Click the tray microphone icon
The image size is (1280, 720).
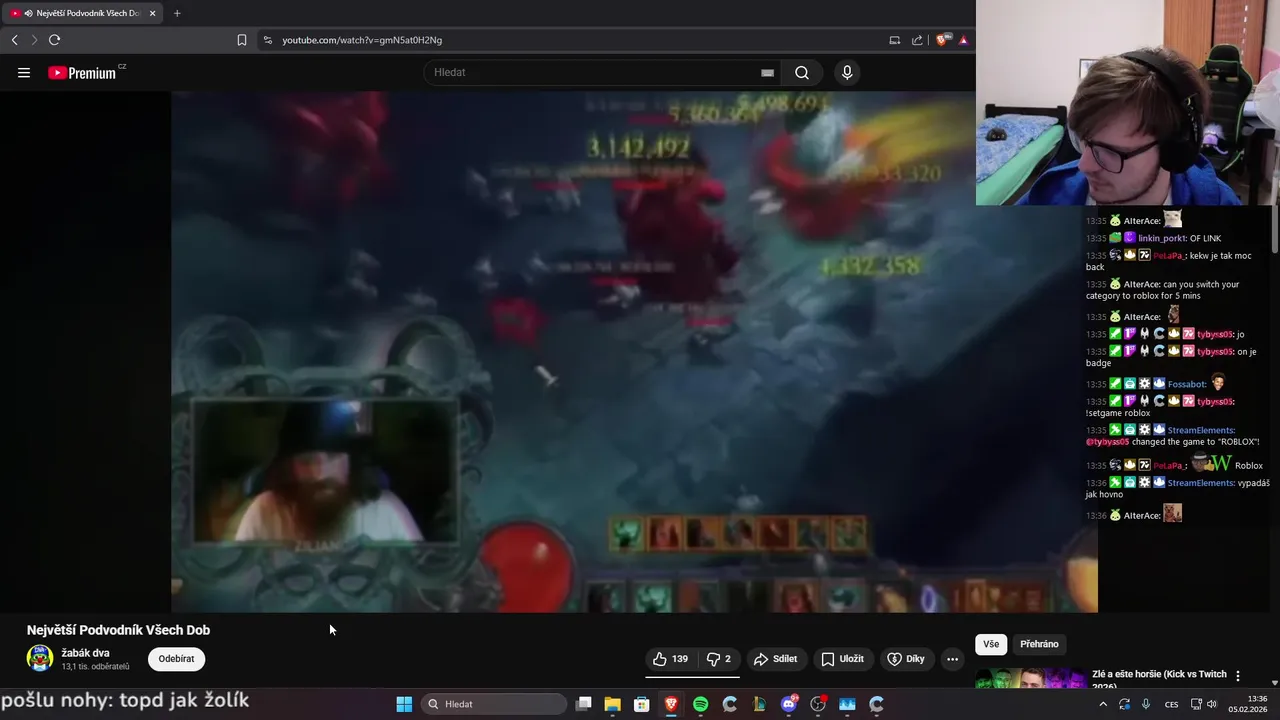[1146, 704]
